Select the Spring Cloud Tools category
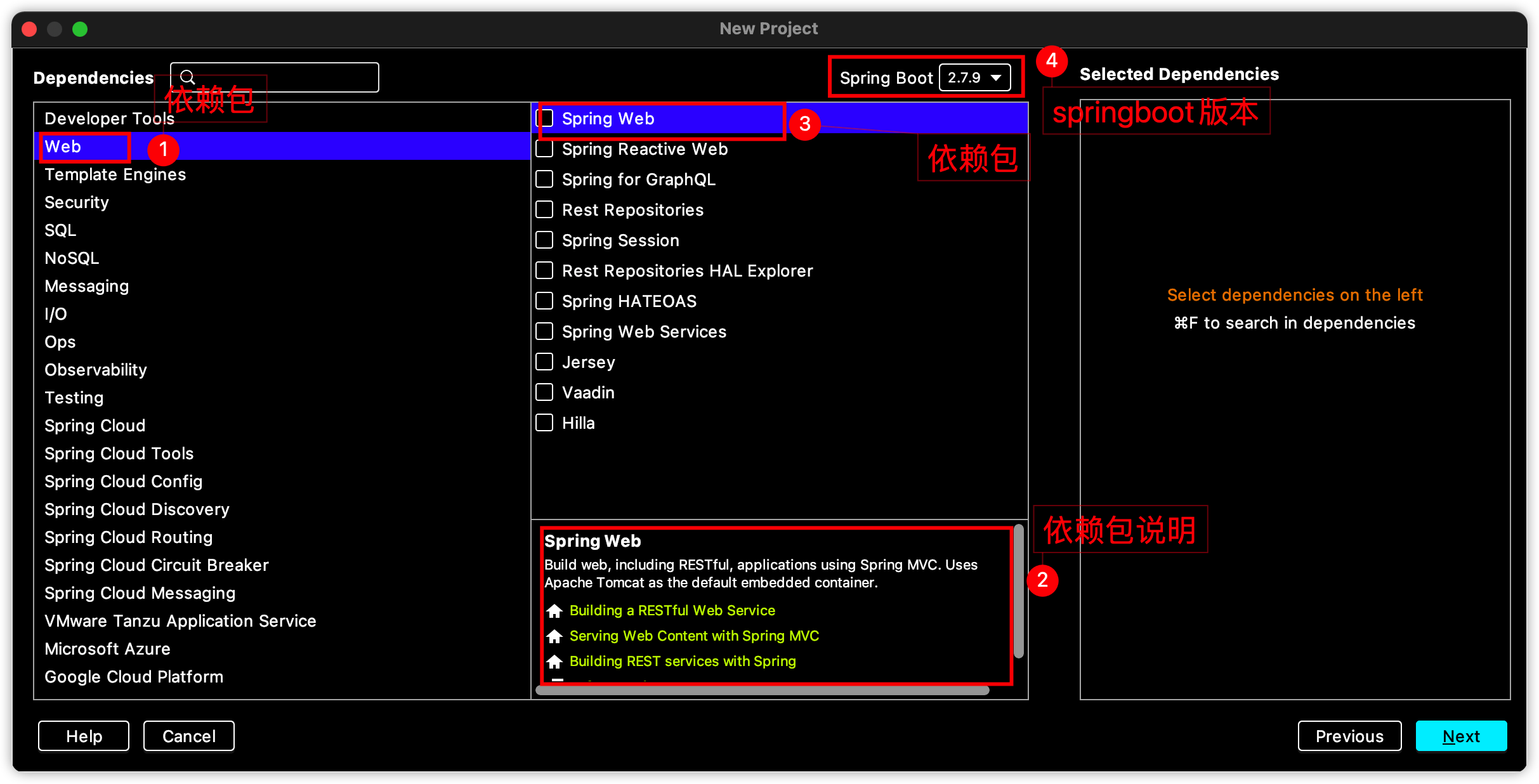Viewport: 1539px width, 784px height. click(282, 454)
